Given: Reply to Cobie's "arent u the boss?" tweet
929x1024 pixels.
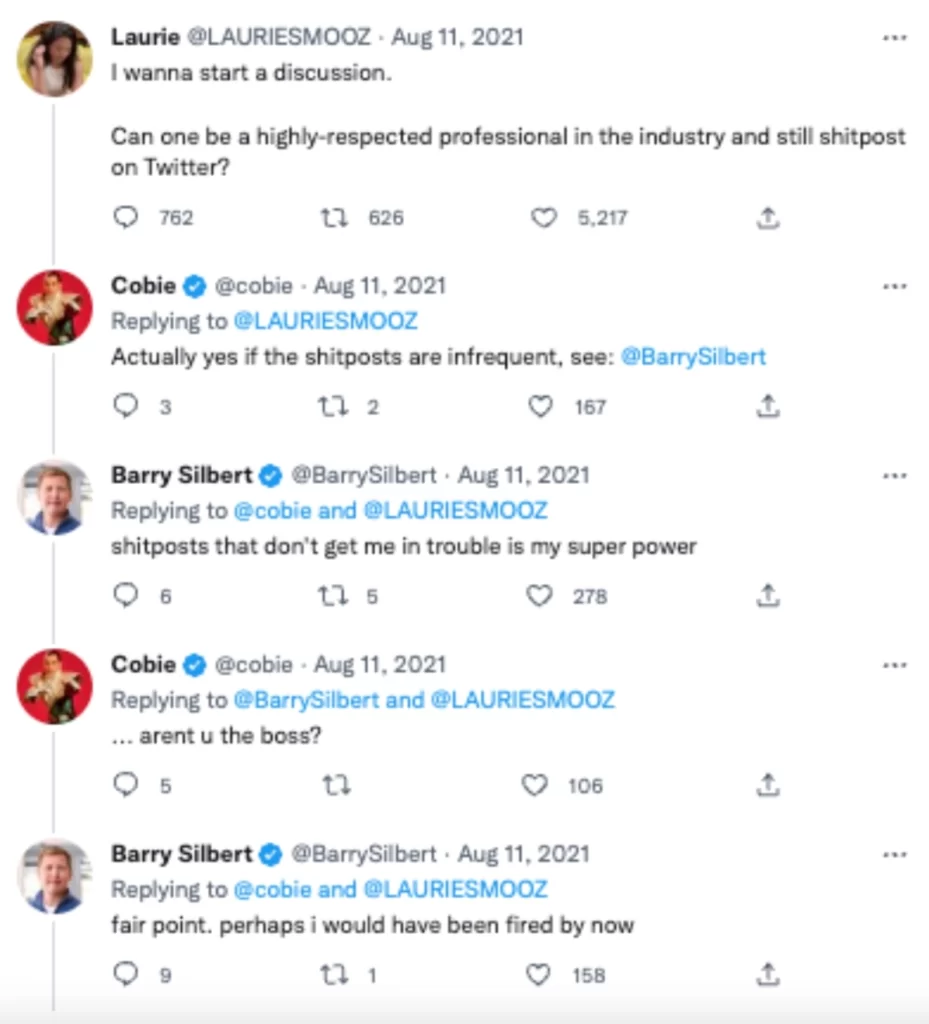Looking at the screenshot, I should coord(125,785).
